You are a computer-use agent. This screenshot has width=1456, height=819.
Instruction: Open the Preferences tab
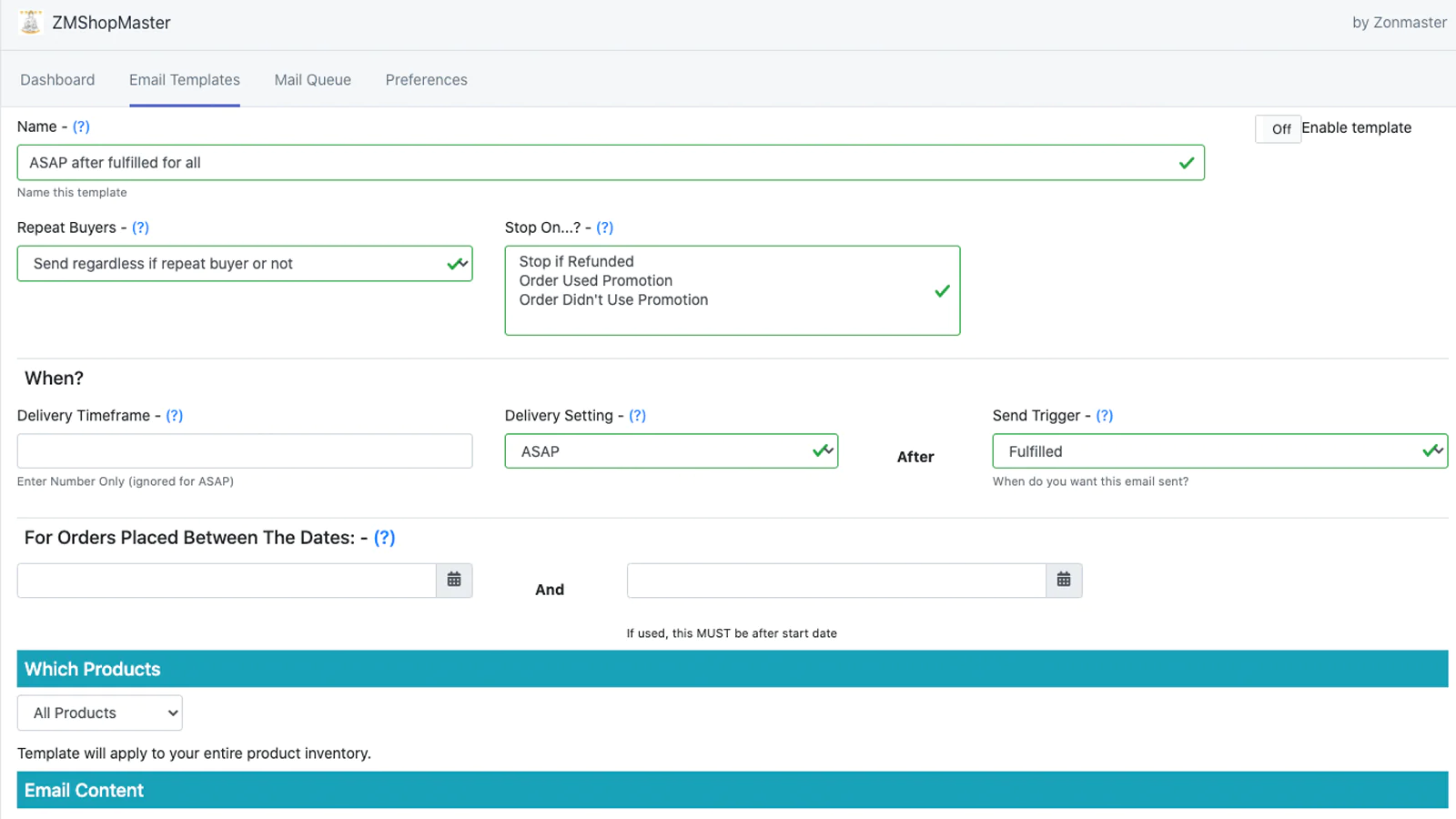click(426, 80)
